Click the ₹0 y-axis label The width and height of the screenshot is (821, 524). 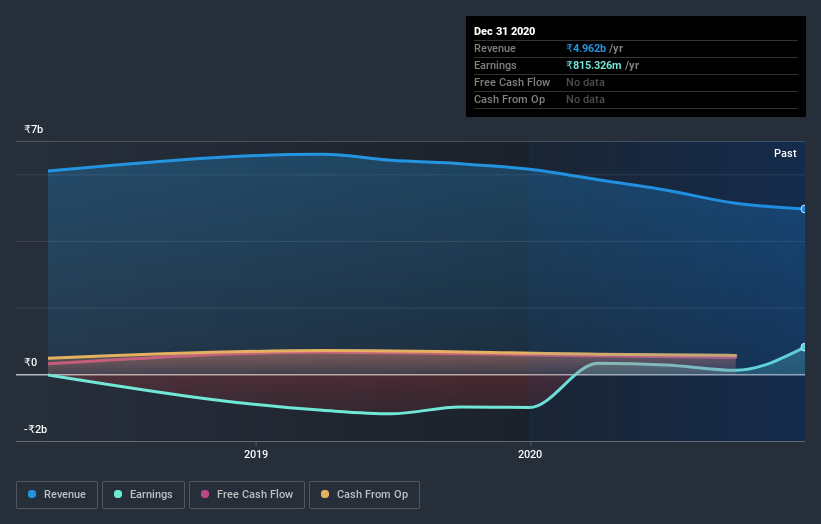30,362
